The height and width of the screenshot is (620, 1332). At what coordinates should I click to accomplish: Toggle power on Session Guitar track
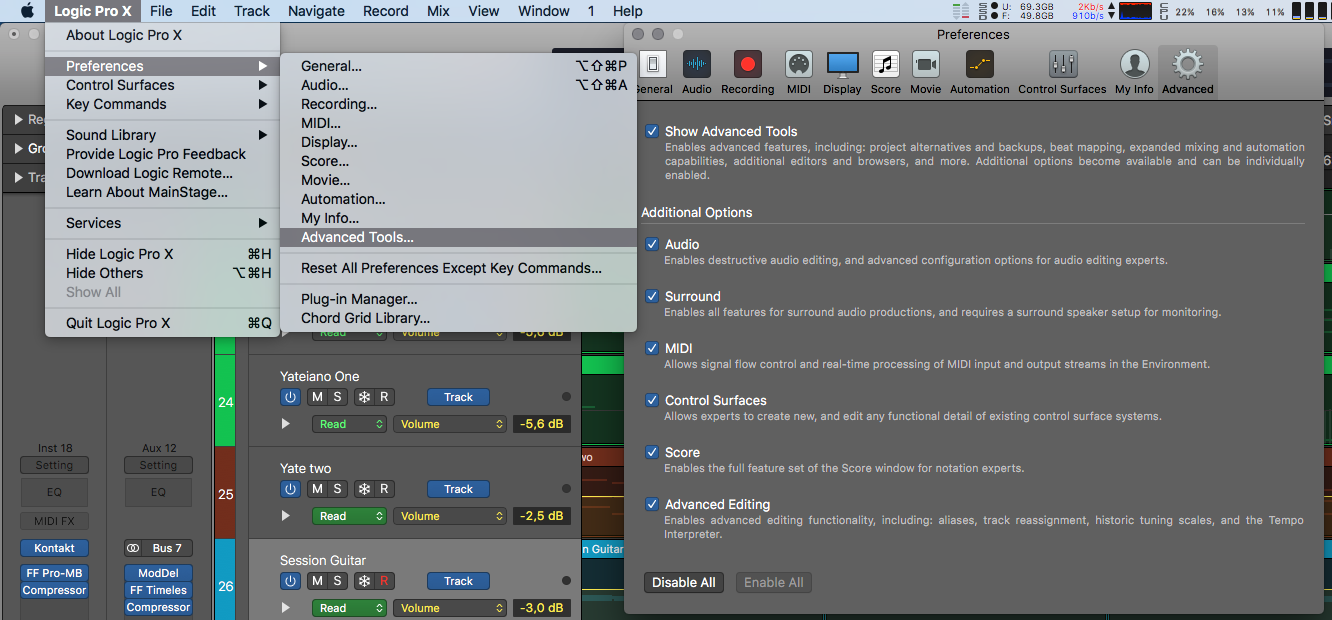[x=290, y=581]
